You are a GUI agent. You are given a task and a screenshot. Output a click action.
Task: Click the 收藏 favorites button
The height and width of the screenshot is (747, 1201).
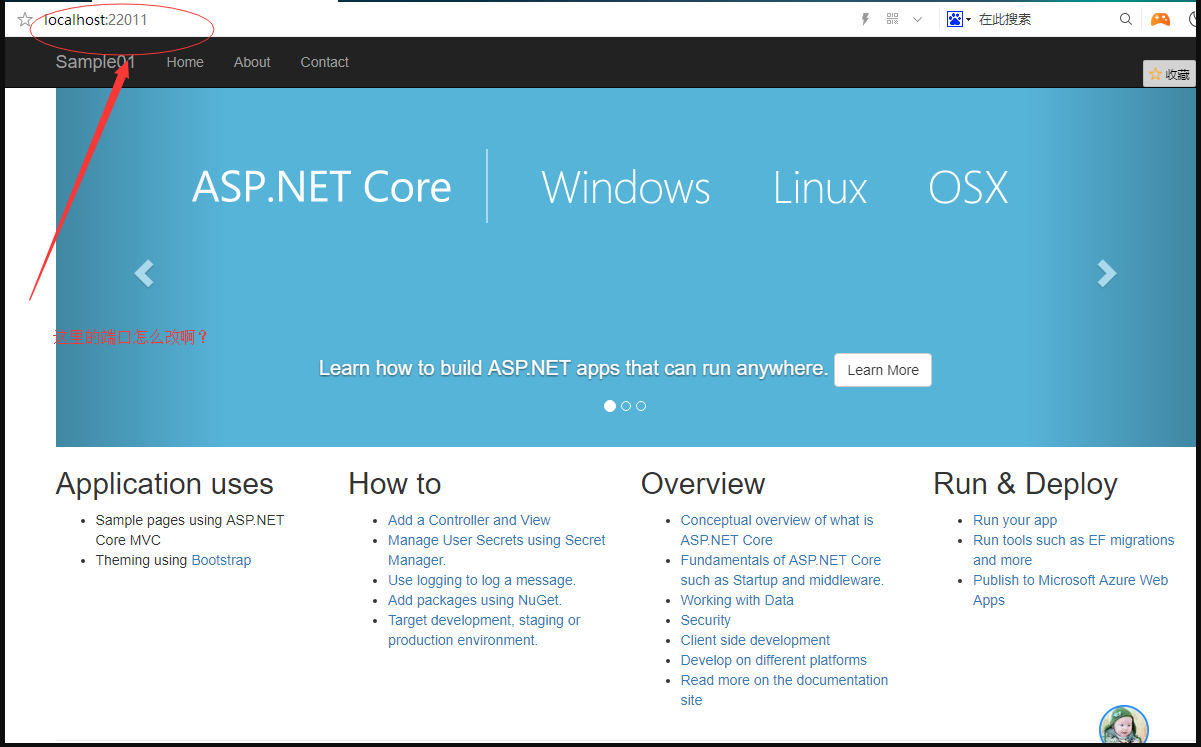coord(1169,74)
